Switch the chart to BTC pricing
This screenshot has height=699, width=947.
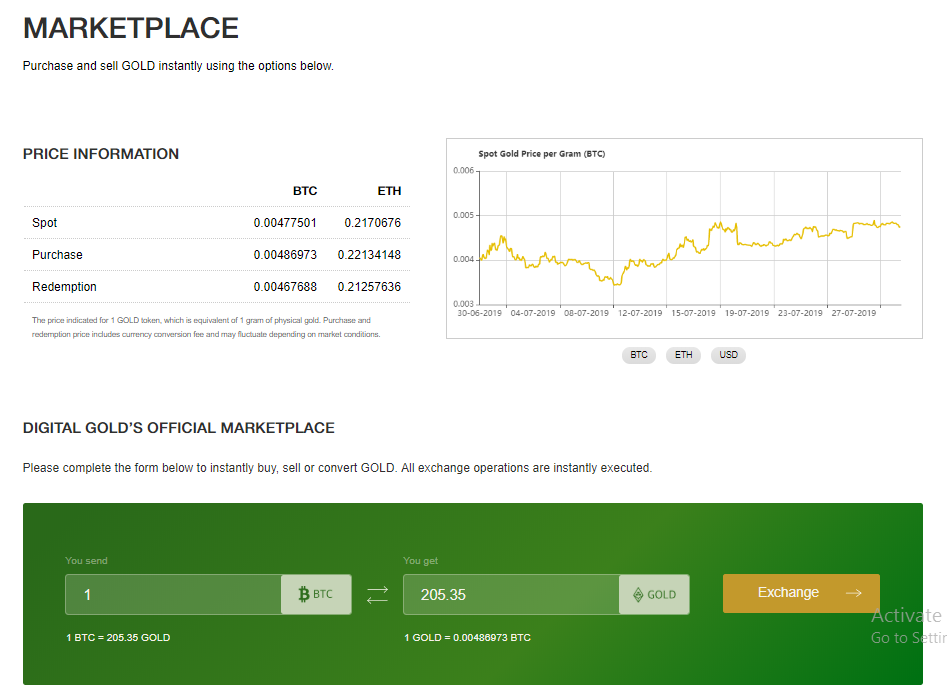click(x=639, y=355)
